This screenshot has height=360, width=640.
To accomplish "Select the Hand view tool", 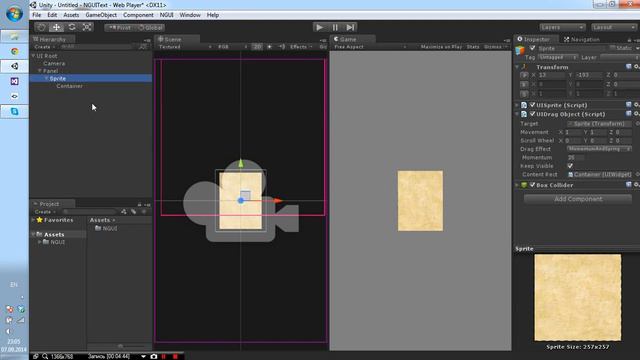I will tap(41, 27).
